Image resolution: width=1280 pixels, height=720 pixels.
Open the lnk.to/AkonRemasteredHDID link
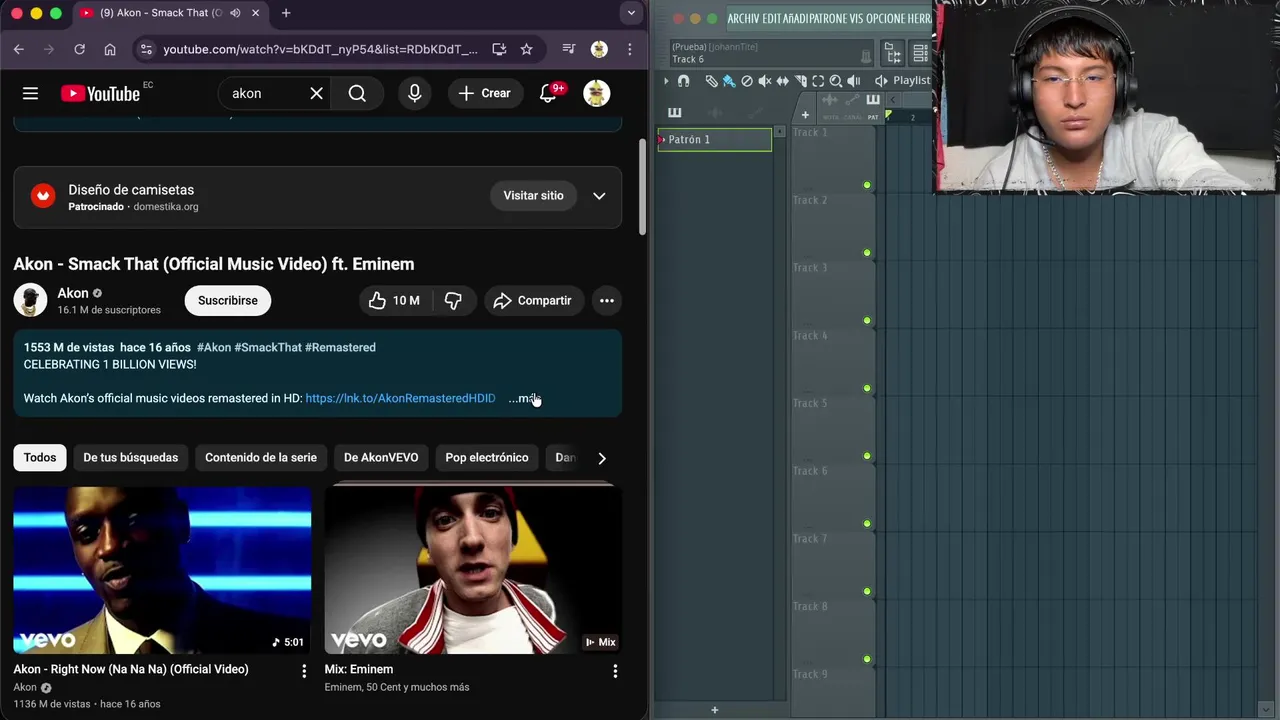coord(400,398)
